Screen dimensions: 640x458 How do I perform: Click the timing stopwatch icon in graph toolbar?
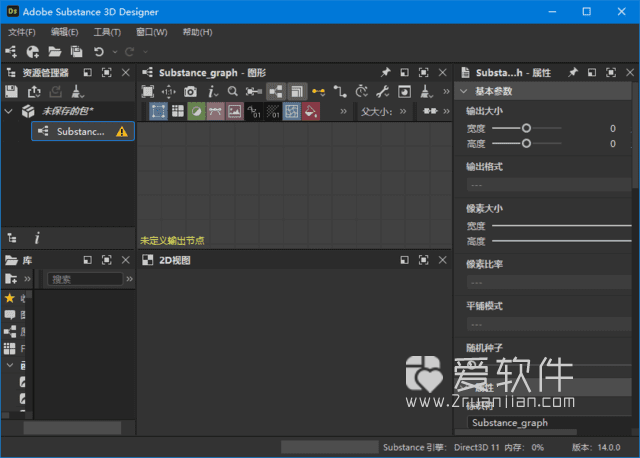pyautogui.click(x=361, y=91)
